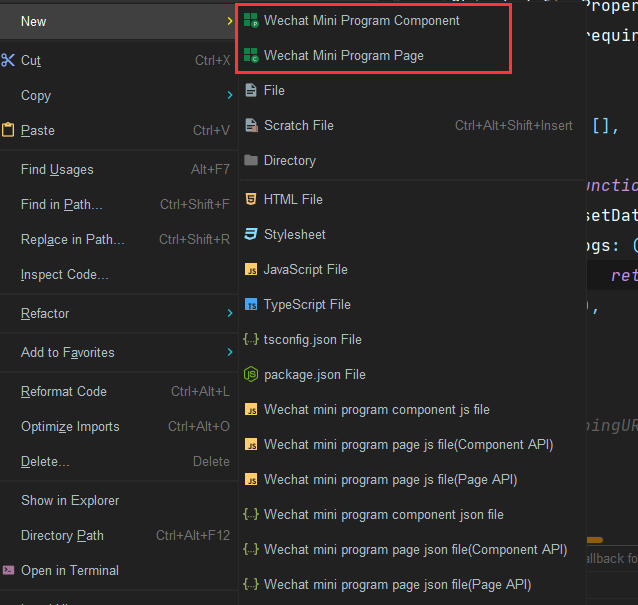Create a tsconfig.json File
Viewport: 638px width, 605px height.
[x=412, y=339]
